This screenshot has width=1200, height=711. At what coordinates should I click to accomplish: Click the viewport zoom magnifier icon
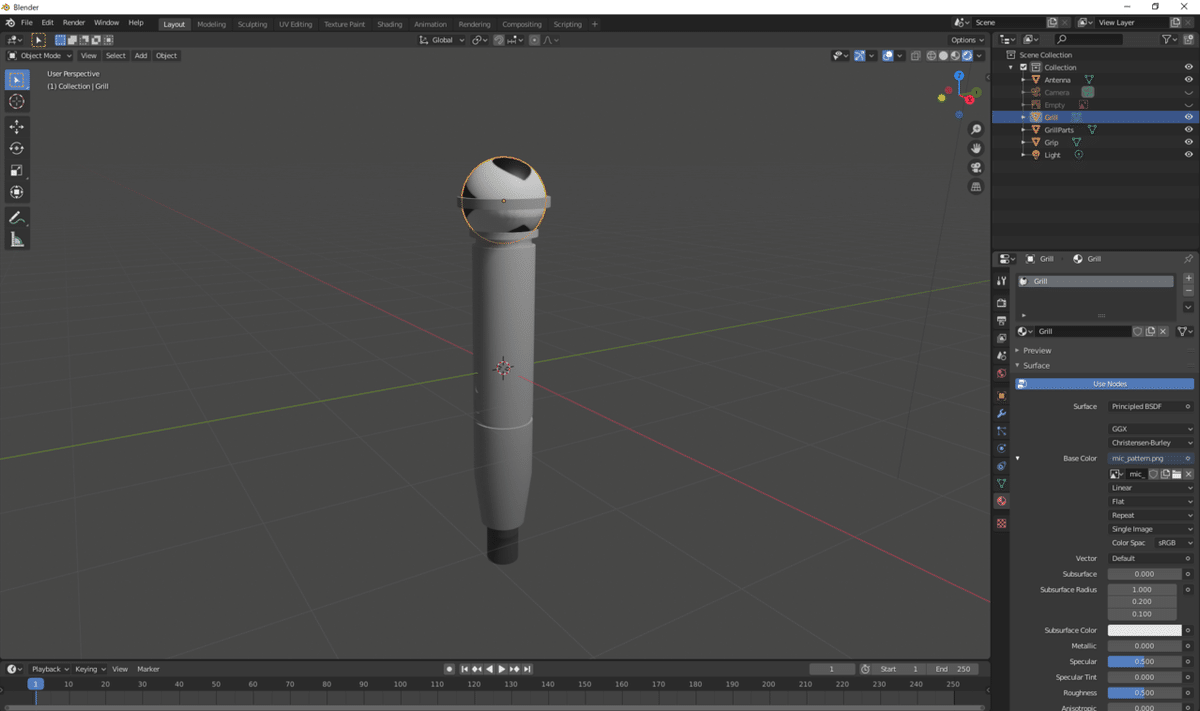click(976, 130)
